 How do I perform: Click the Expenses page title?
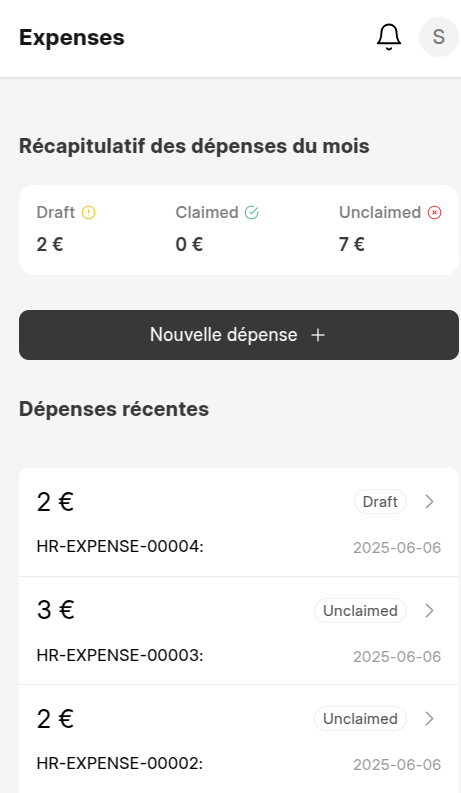pyautogui.click(x=72, y=37)
